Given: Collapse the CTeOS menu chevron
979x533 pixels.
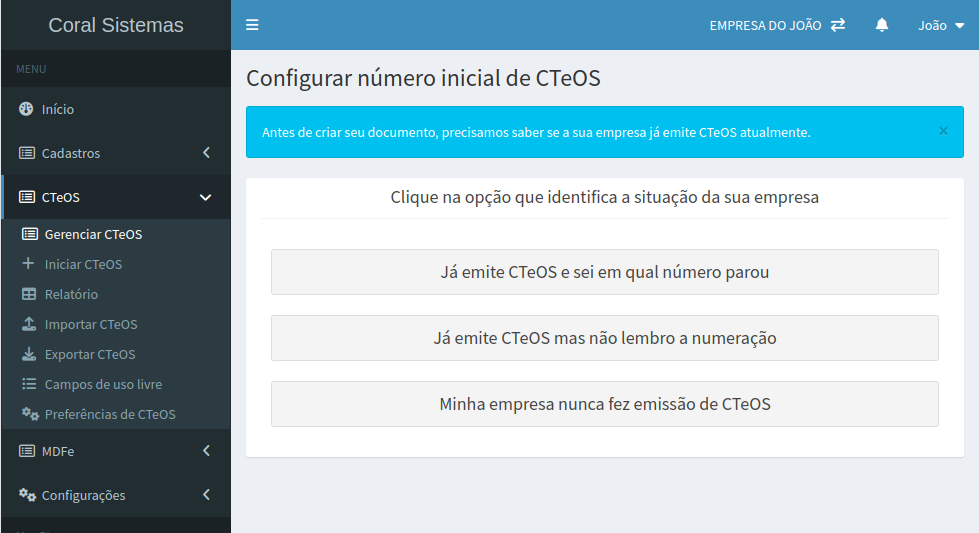Looking at the screenshot, I should point(206,197).
